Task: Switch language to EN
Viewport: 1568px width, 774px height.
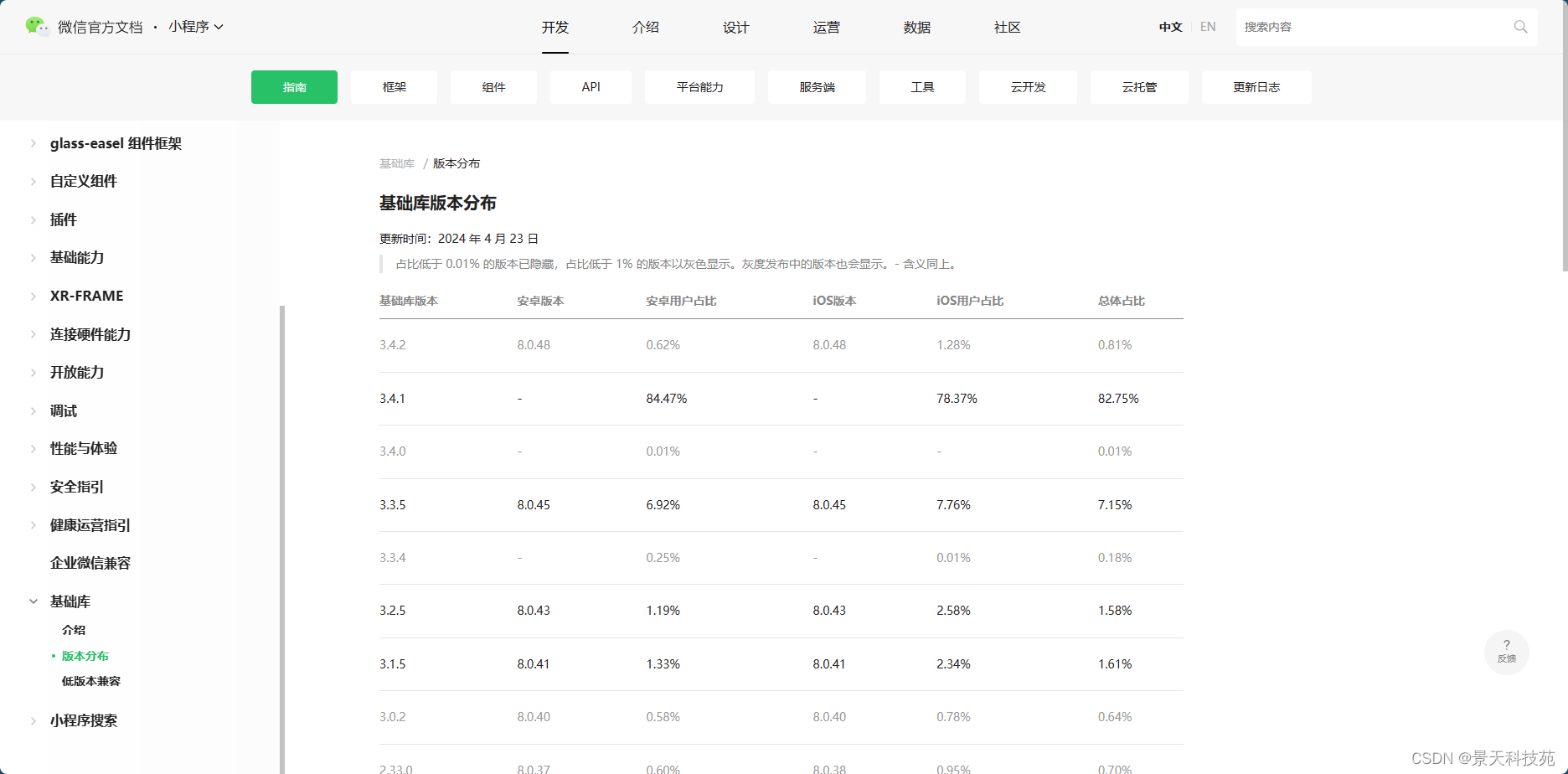Action: pyautogui.click(x=1207, y=26)
